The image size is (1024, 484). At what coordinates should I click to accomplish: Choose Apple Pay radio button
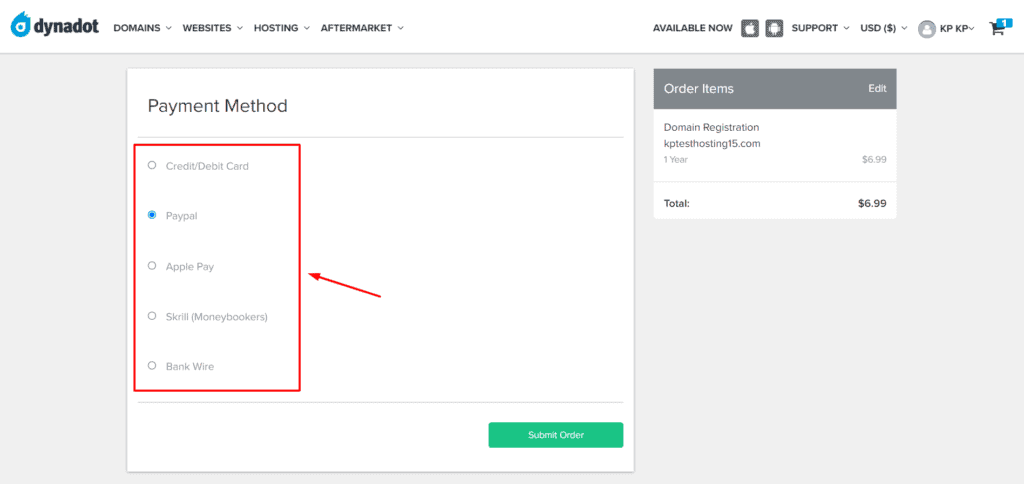tap(152, 265)
